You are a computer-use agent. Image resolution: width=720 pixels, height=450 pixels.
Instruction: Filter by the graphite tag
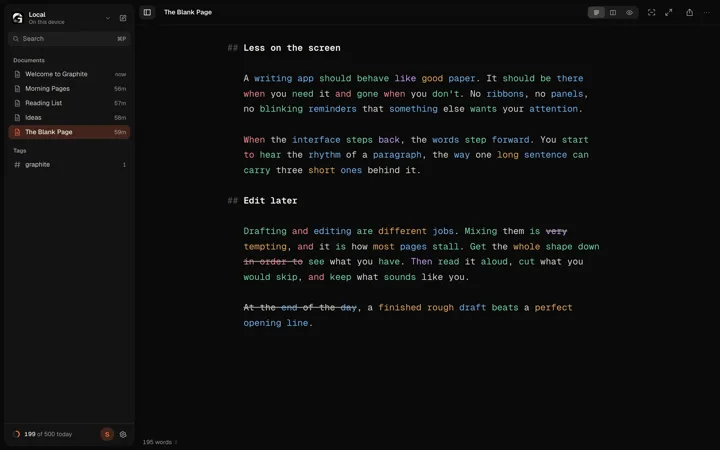click(69, 164)
